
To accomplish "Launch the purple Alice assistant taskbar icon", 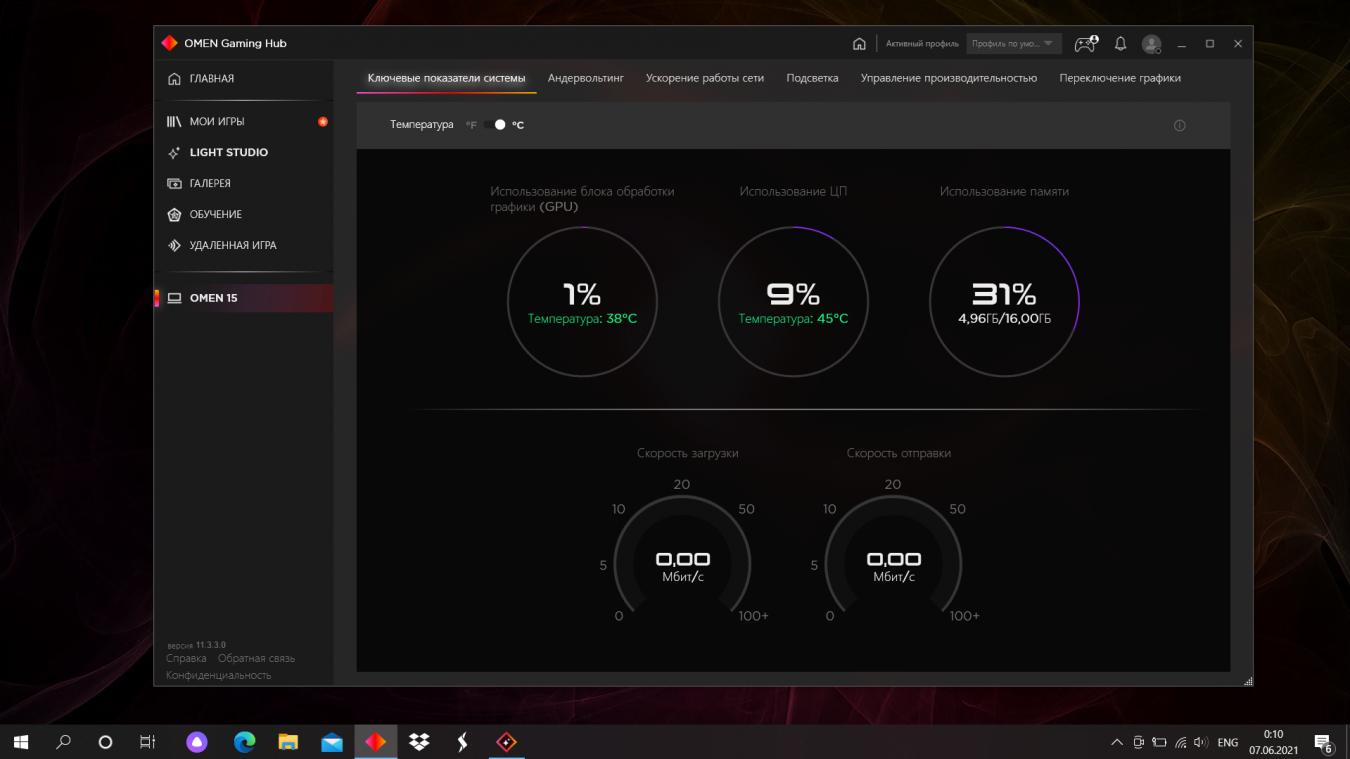I will [x=197, y=742].
